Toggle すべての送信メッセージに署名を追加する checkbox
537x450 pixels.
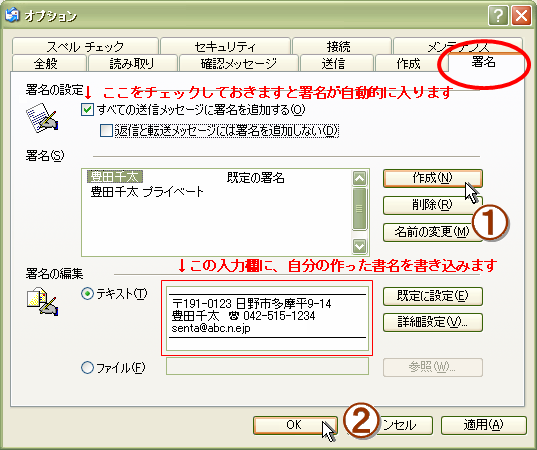click(x=87, y=110)
